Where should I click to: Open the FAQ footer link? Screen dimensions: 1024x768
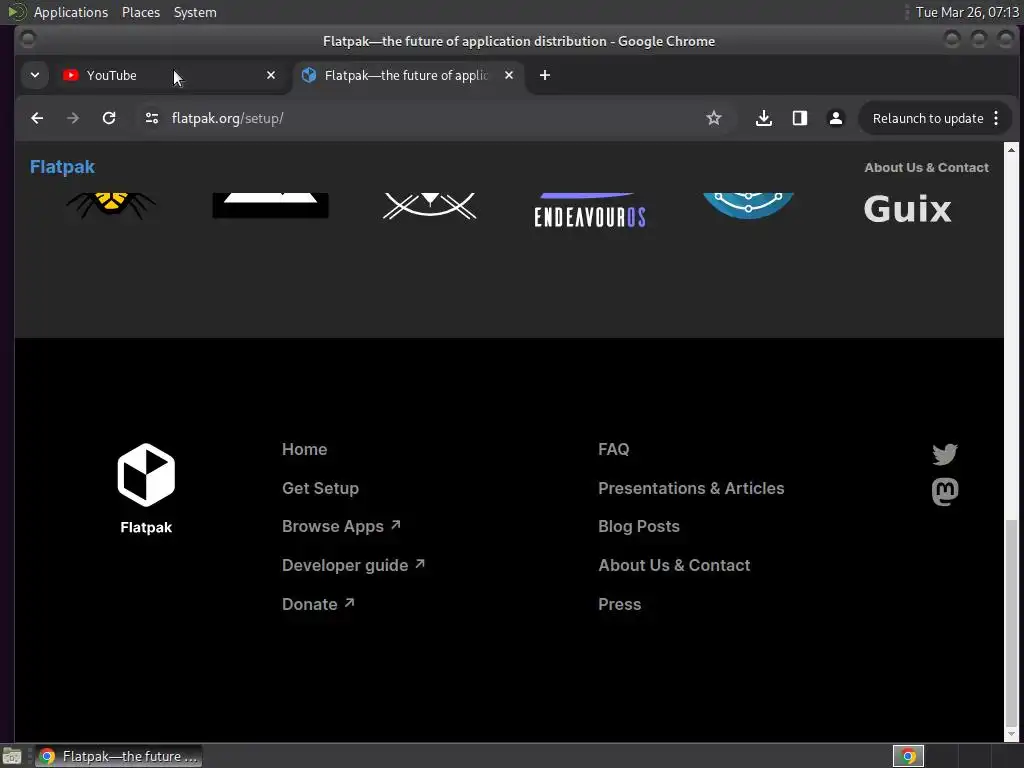pos(613,449)
